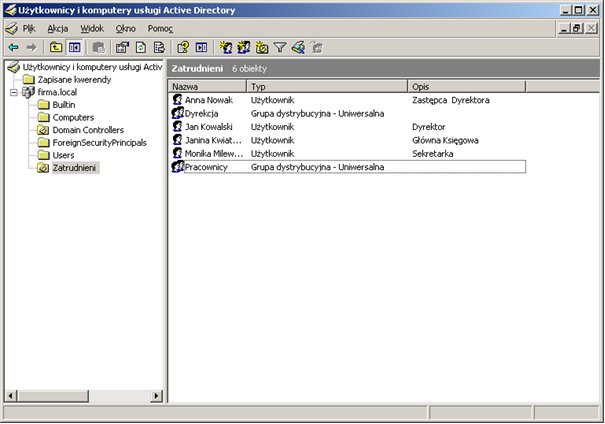Click the console icon left of the Plik menu
Screen dimensions: 605x424
point(12,28)
